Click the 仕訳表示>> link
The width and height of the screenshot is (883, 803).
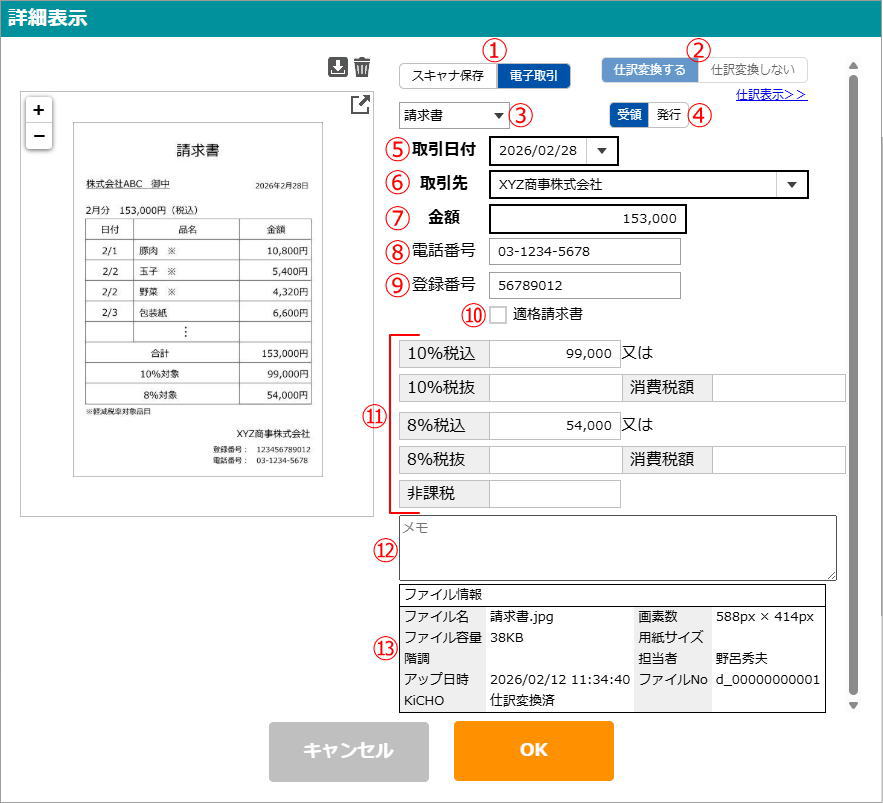(x=771, y=95)
